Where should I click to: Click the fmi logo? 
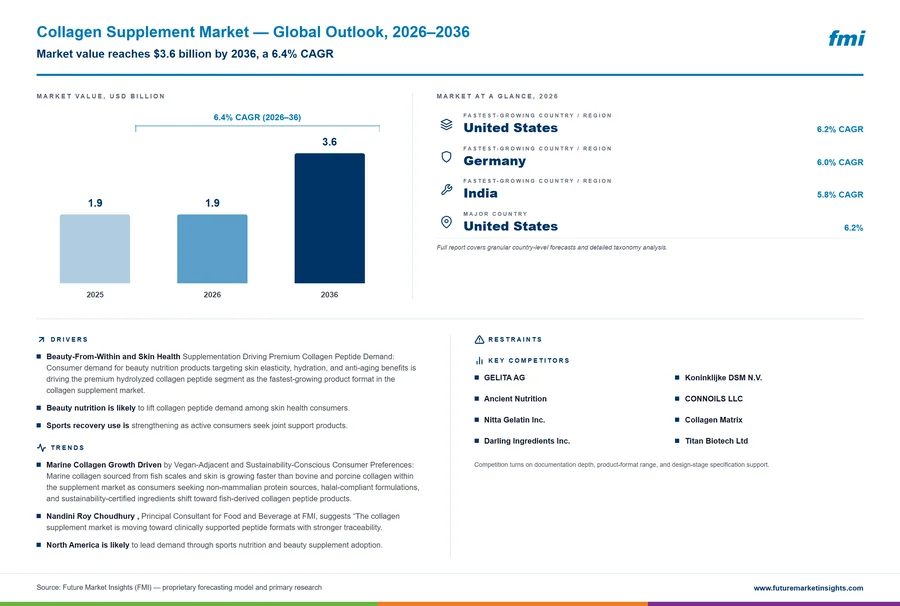846,38
